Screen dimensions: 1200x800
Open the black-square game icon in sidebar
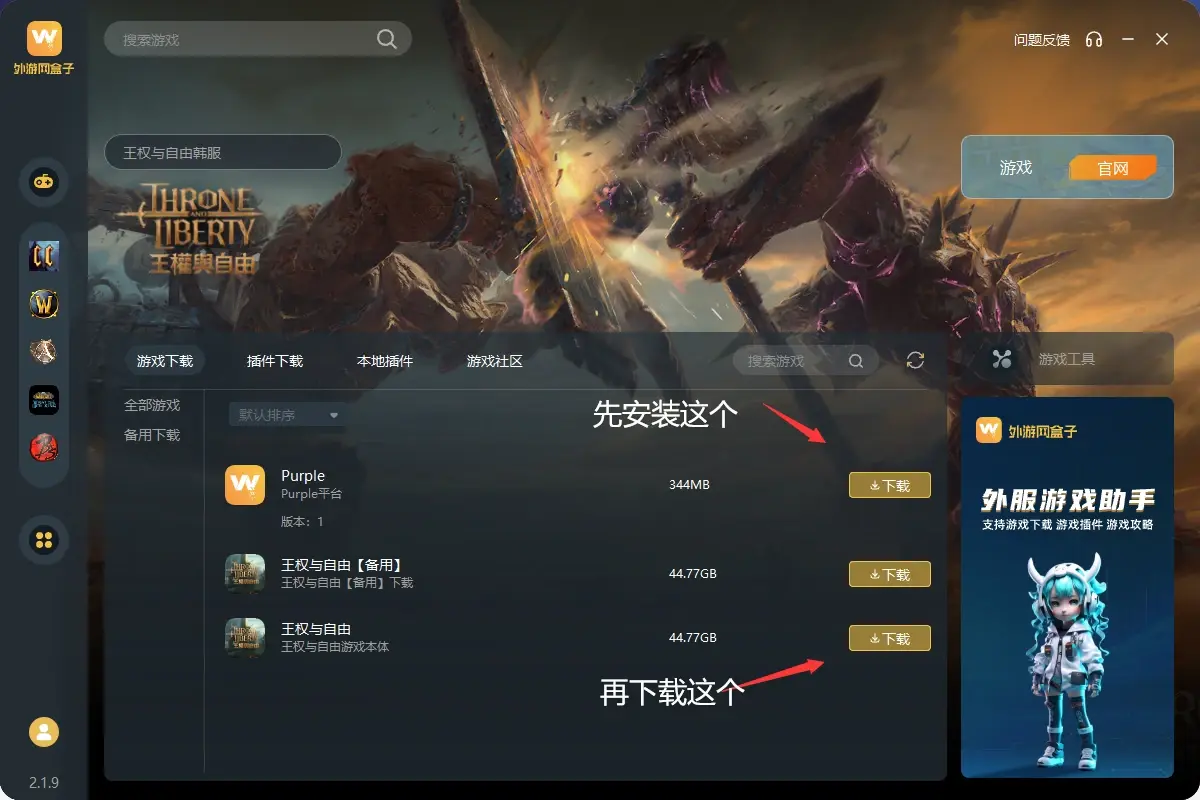(x=44, y=400)
